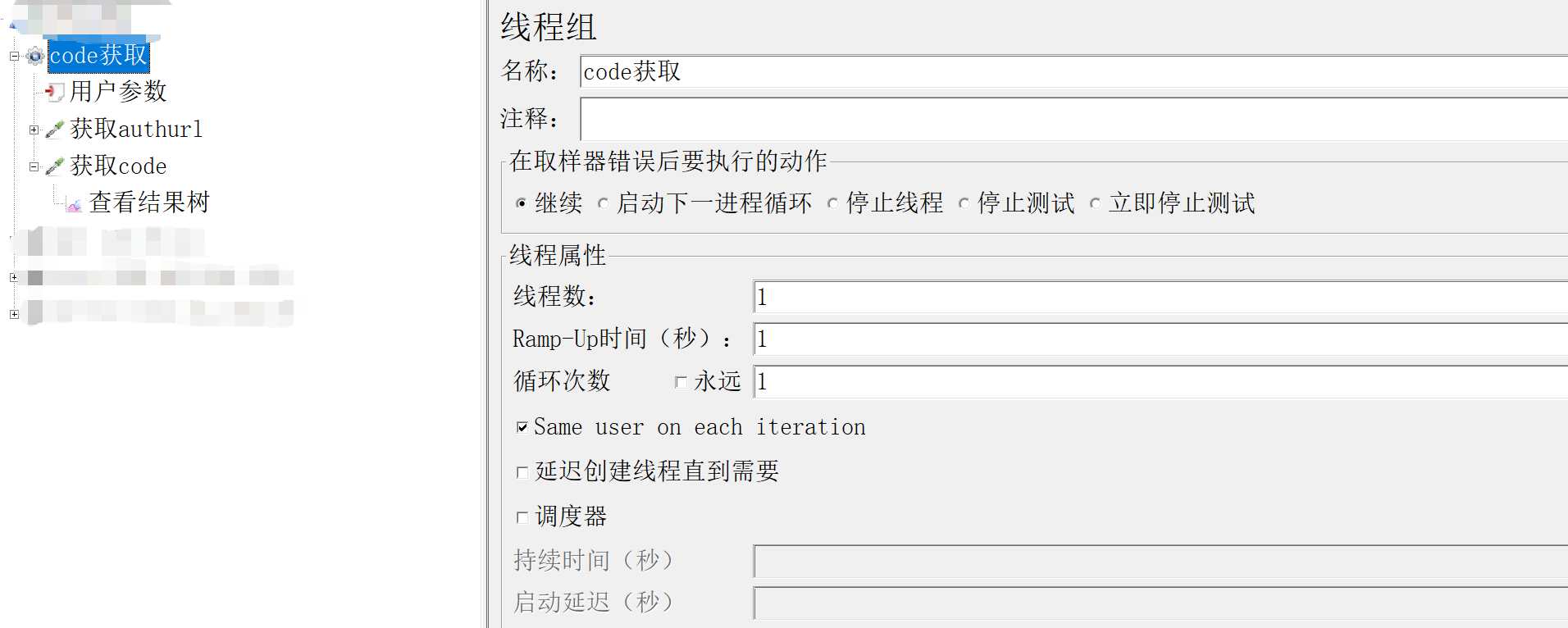1568x628 pixels.
Task: Collapse the code获取 tree node
Action: [13, 56]
